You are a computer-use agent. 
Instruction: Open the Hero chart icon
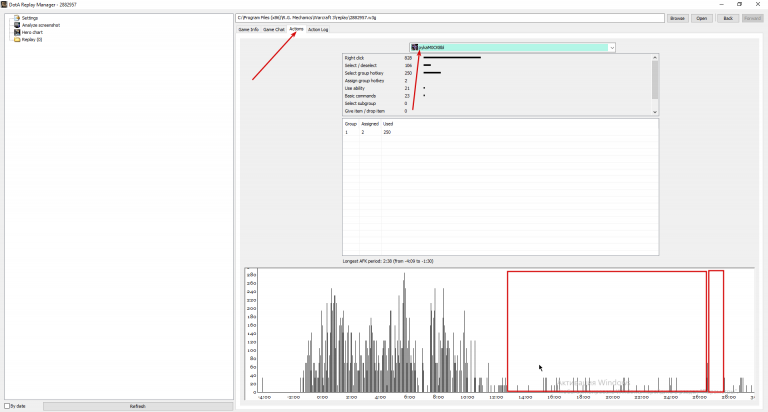pyautogui.click(x=17, y=32)
